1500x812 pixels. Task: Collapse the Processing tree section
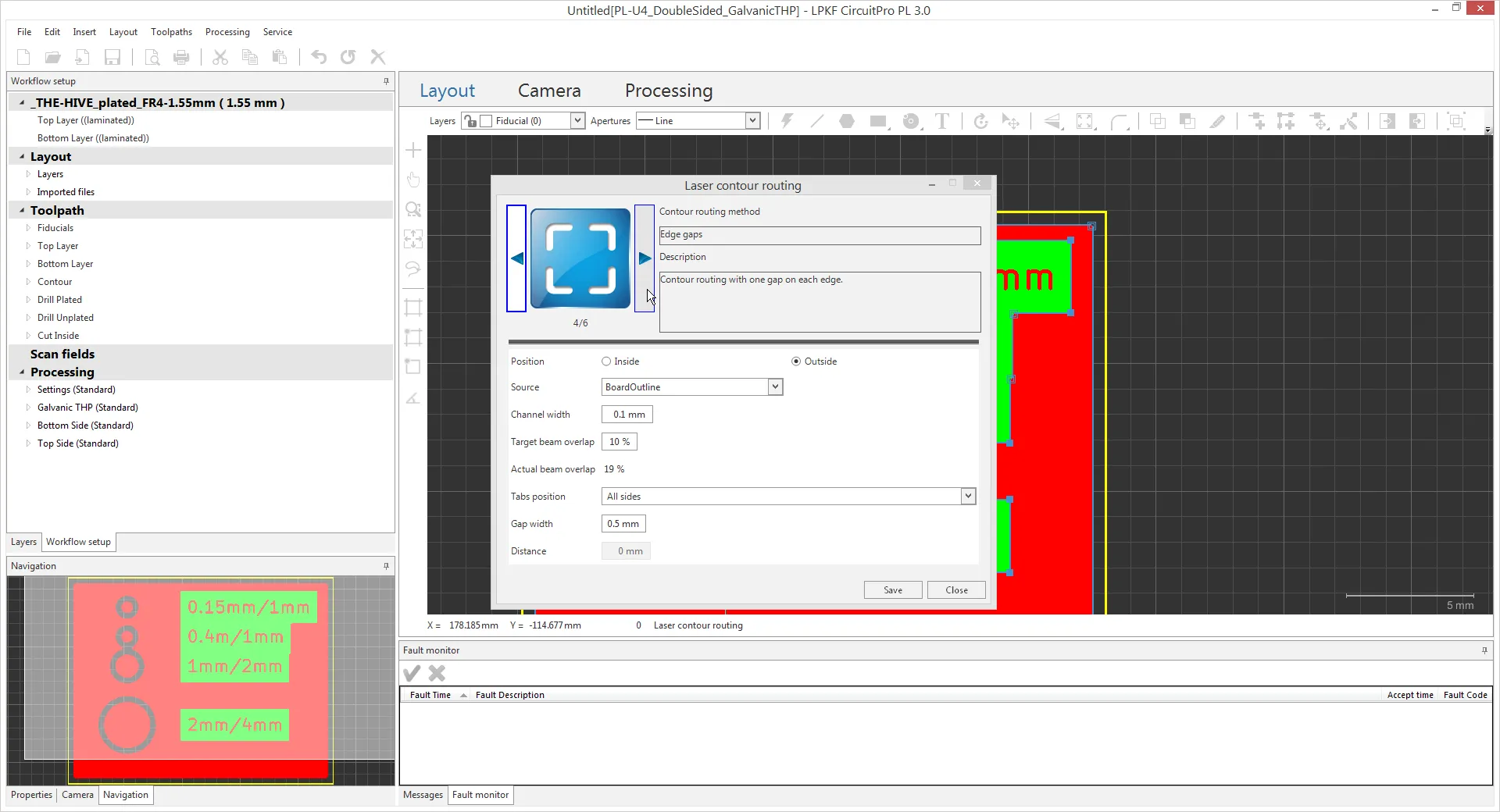(22, 372)
